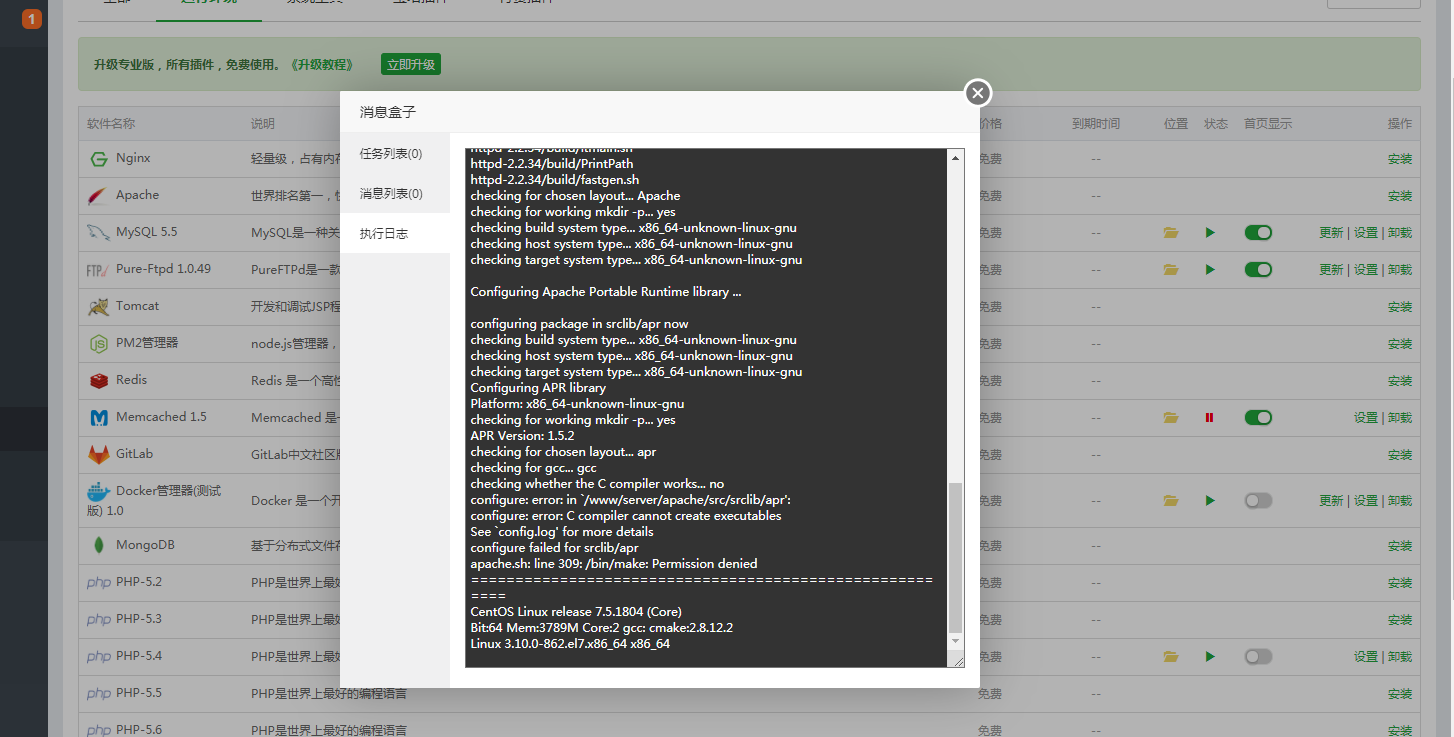Click the 立即升级 green button
Viewport: 1454px width, 737px height.
pyautogui.click(x=411, y=65)
